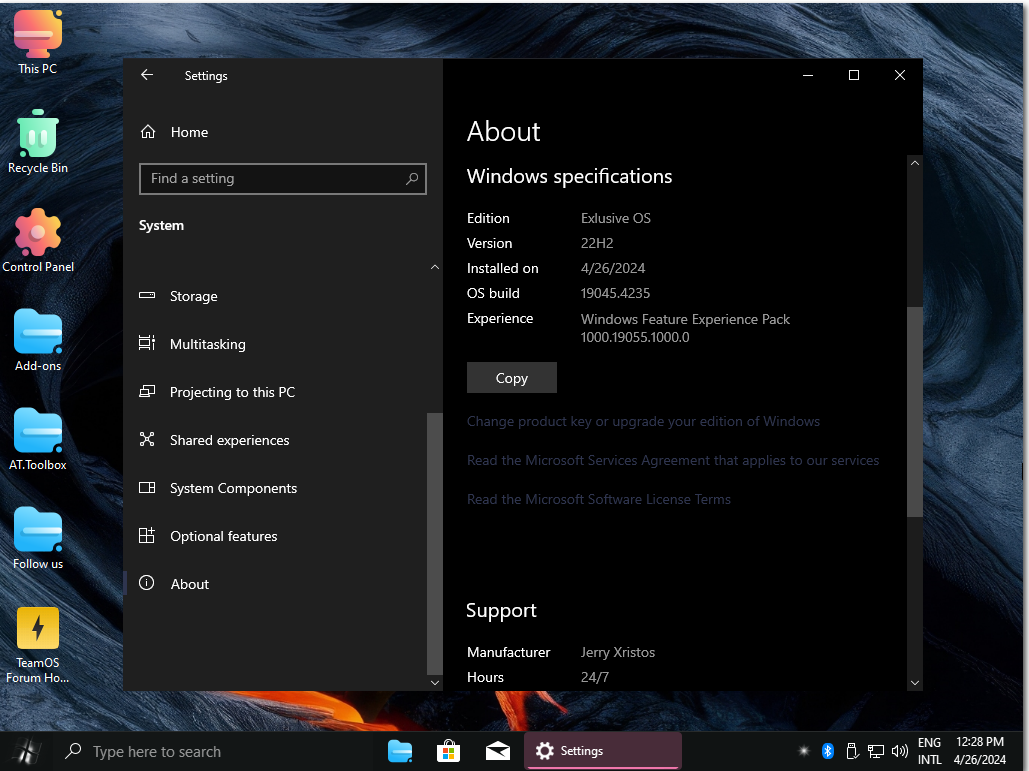
Task: Open the volume control in system tray
Action: click(899, 751)
